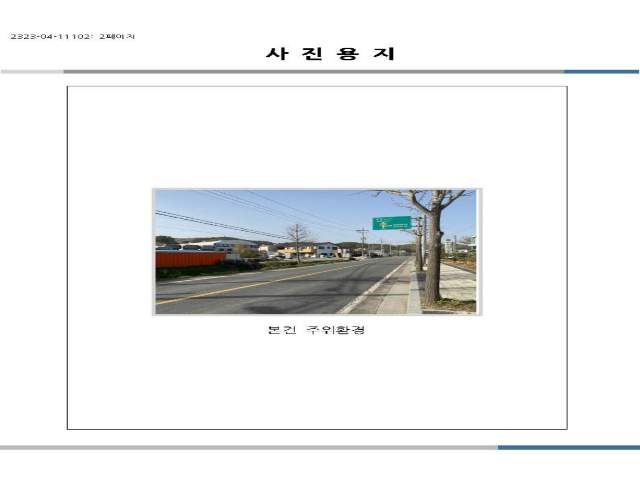
Task: Click the utility pole in the photo
Action: click(x=362, y=242)
